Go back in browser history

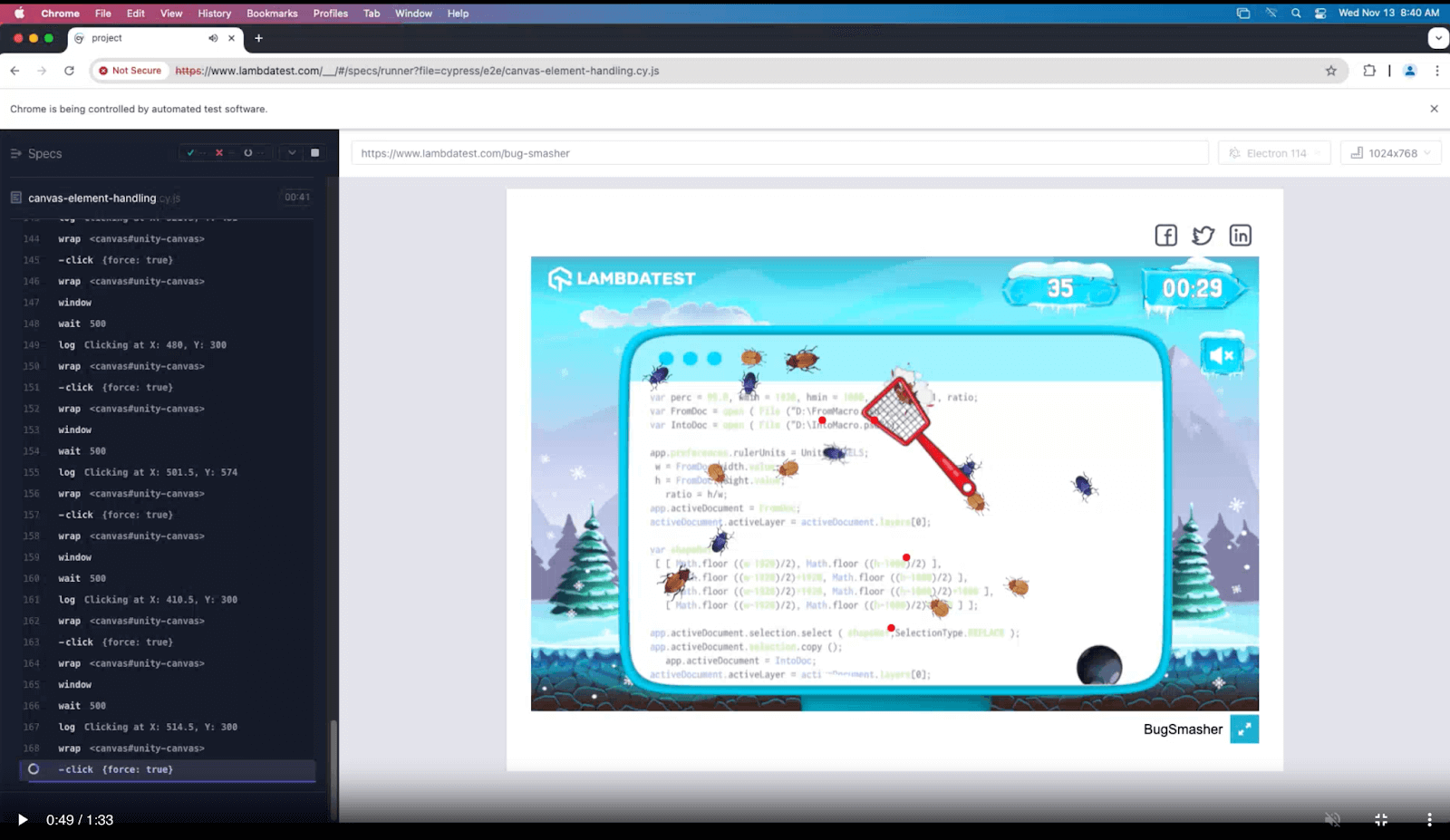pos(14,71)
